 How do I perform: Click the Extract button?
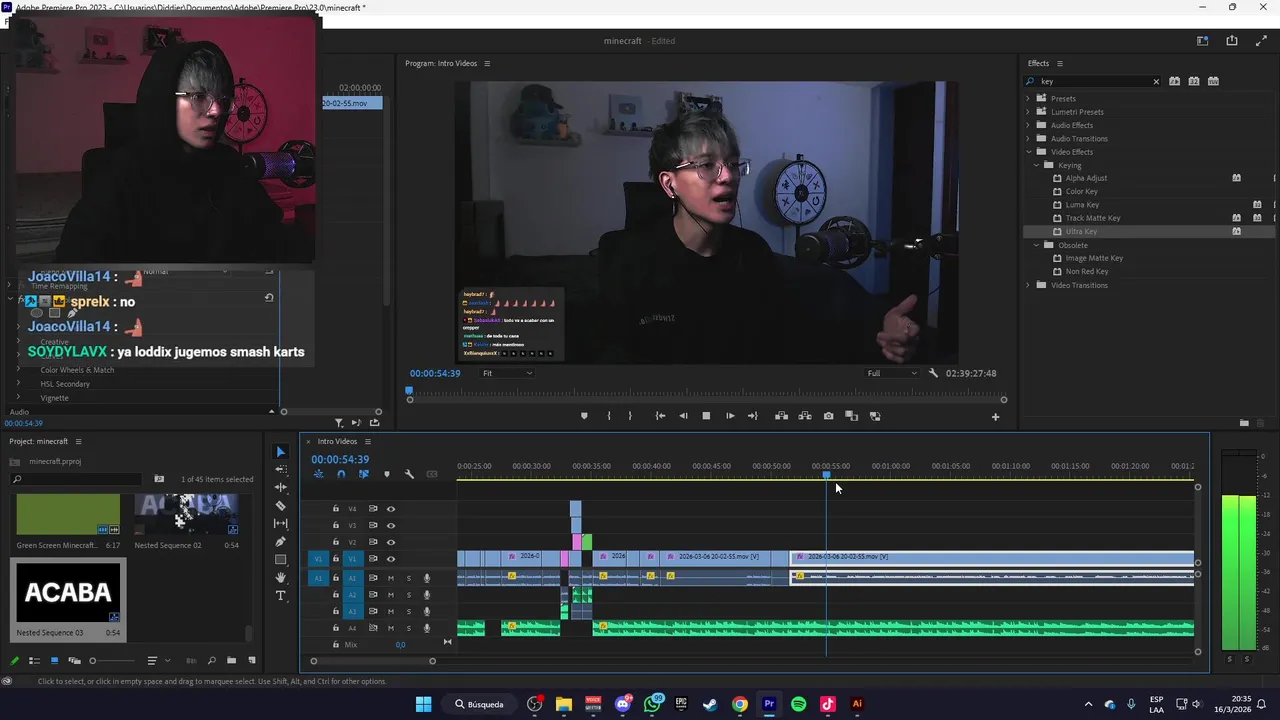[x=804, y=416]
